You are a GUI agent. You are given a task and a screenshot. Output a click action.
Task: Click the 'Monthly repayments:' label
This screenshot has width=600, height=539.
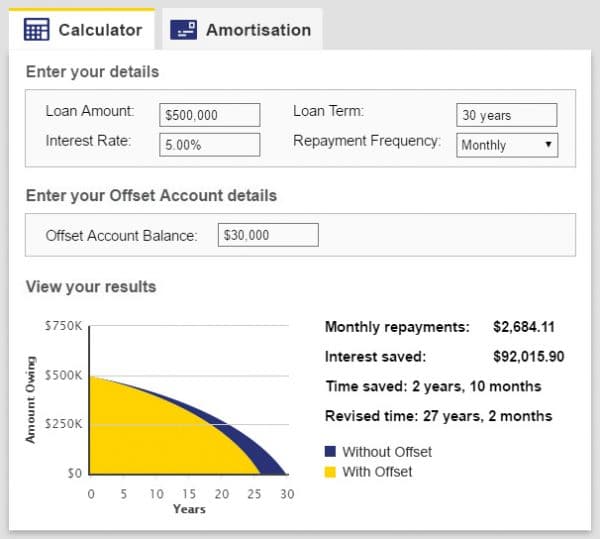[397, 327]
